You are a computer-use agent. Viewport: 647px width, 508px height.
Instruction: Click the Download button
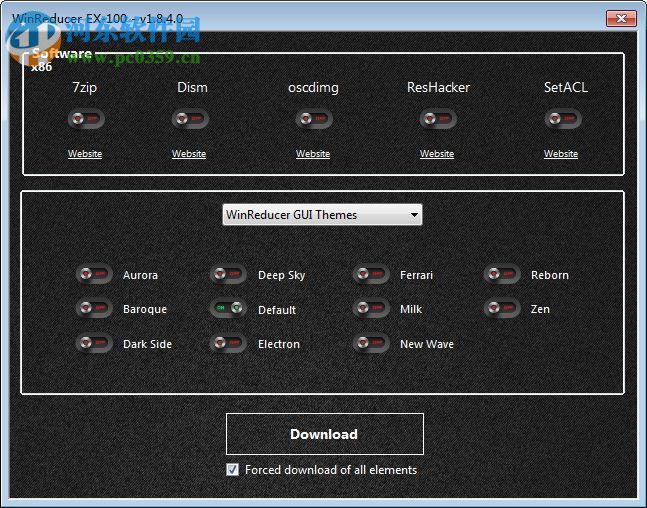(x=325, y=434)
